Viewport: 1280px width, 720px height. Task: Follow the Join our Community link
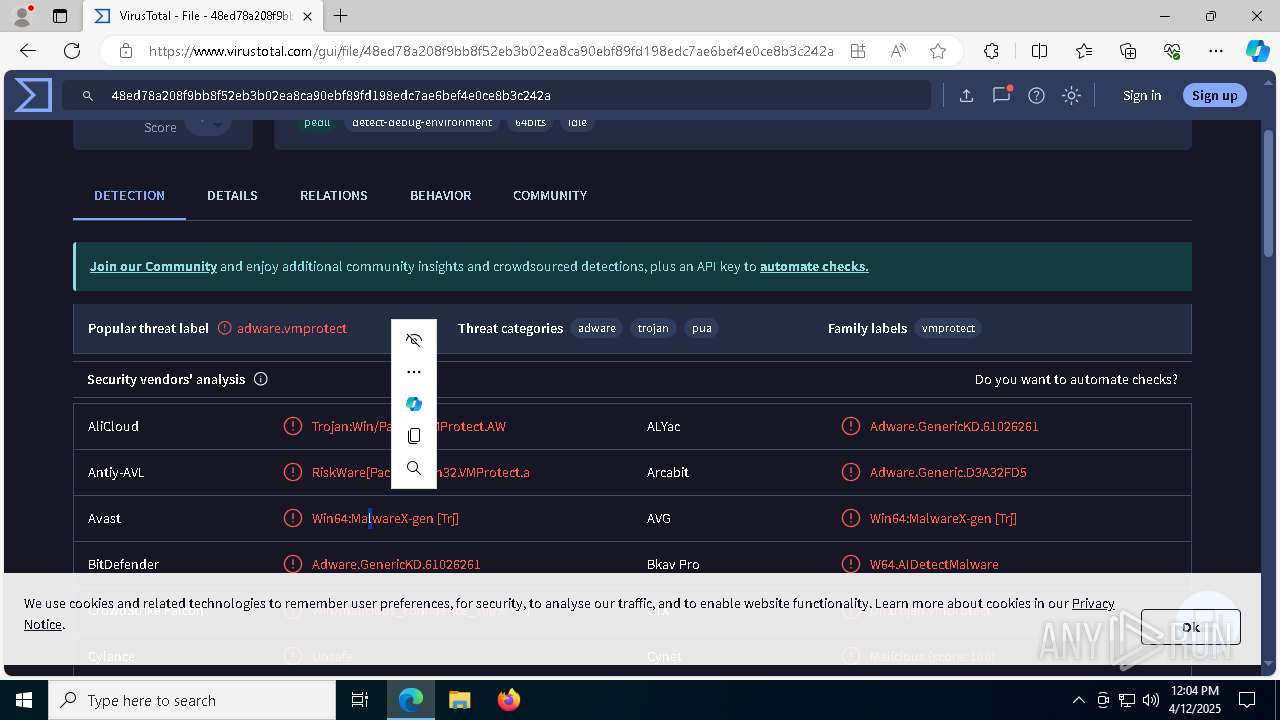[x=153, y=267]
